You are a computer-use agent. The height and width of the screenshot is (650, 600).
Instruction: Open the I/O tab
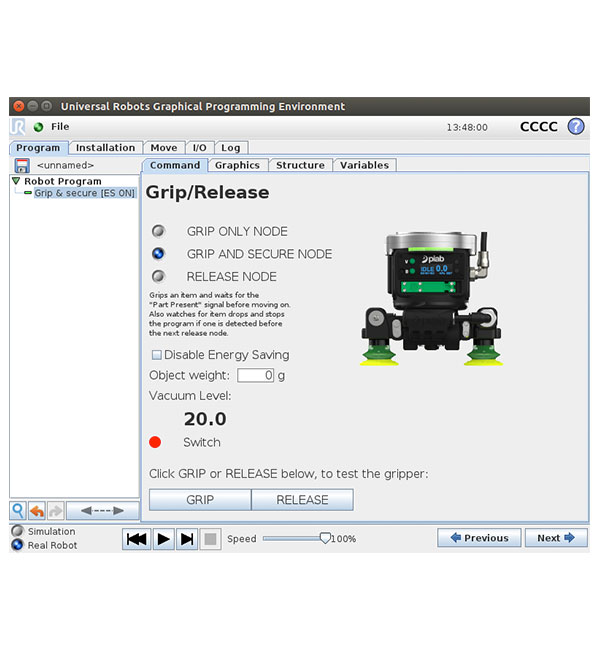point(199,148)
